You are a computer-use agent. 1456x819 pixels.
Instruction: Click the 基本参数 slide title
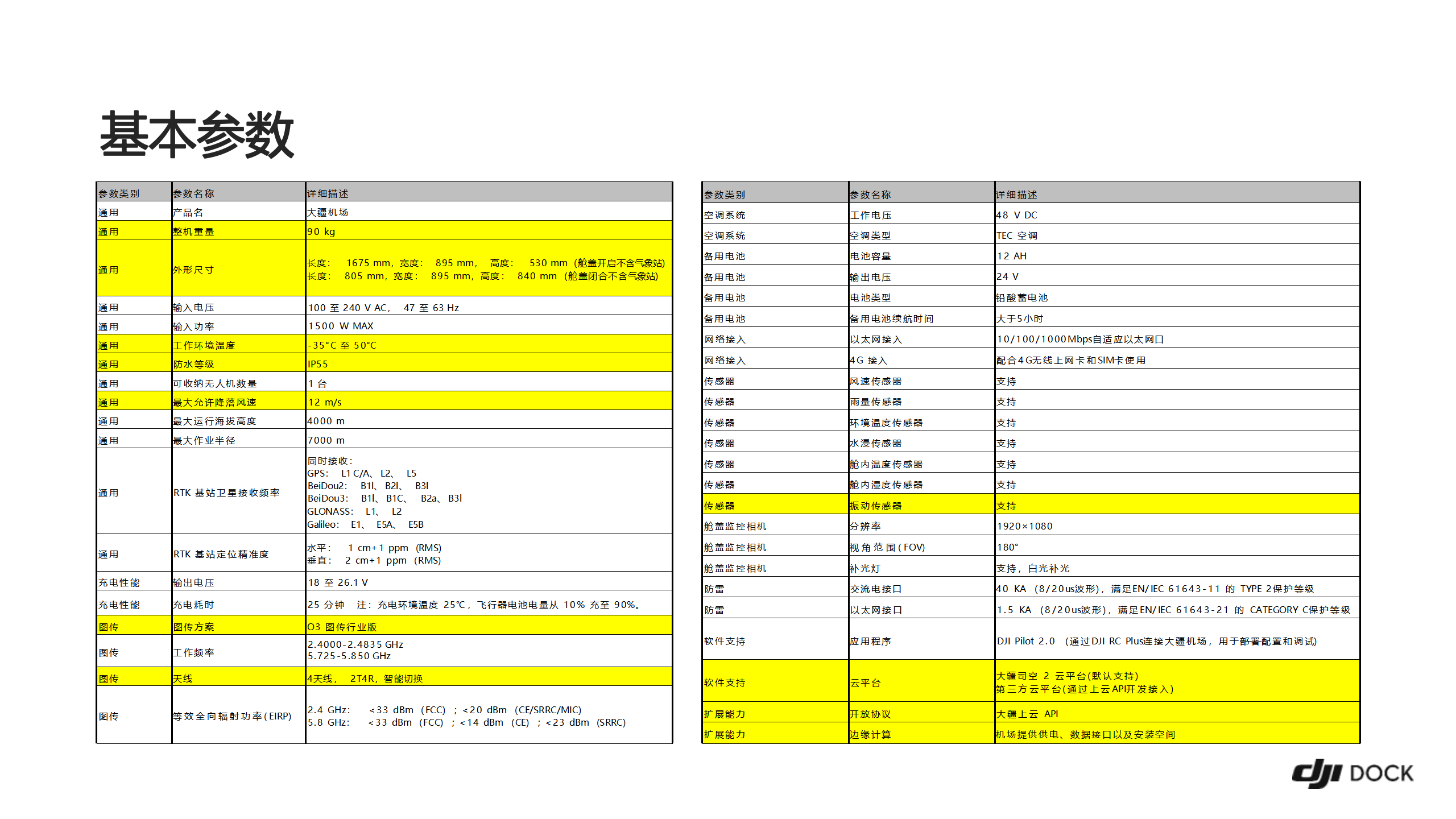(x=197, y=135)
